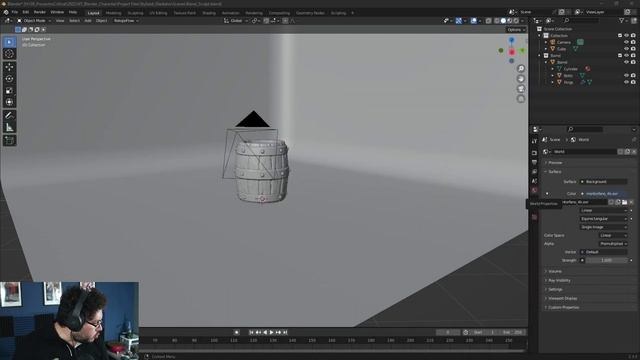This screenshot has height=360, width=640.
Task: Expand the Ray Visibility panel
Action: 559,280
